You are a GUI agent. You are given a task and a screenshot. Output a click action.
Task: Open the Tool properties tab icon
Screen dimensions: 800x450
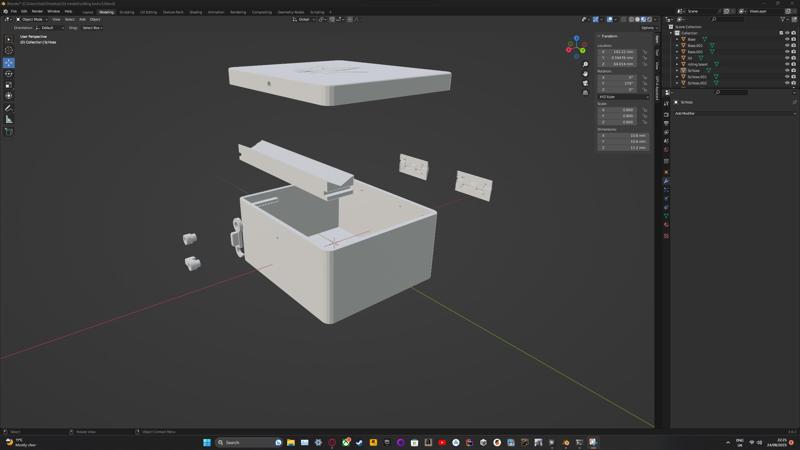pyautogui.click(x=666, y=103)
